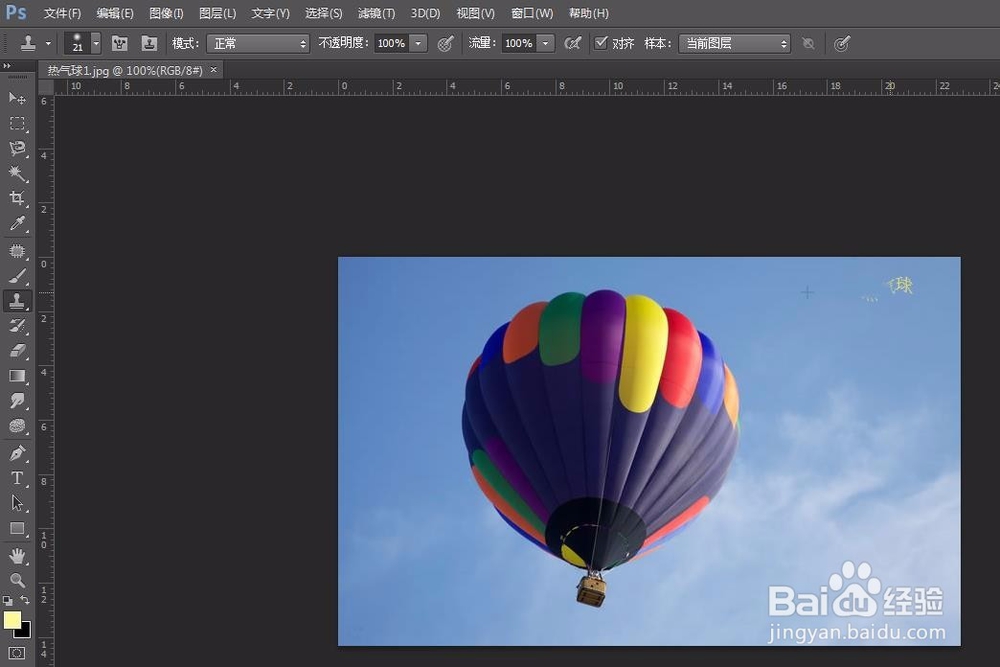This screenshot has height=667, width=1000.
Task: Expand the collapsed toolbox double arrow
Action: 7,66
